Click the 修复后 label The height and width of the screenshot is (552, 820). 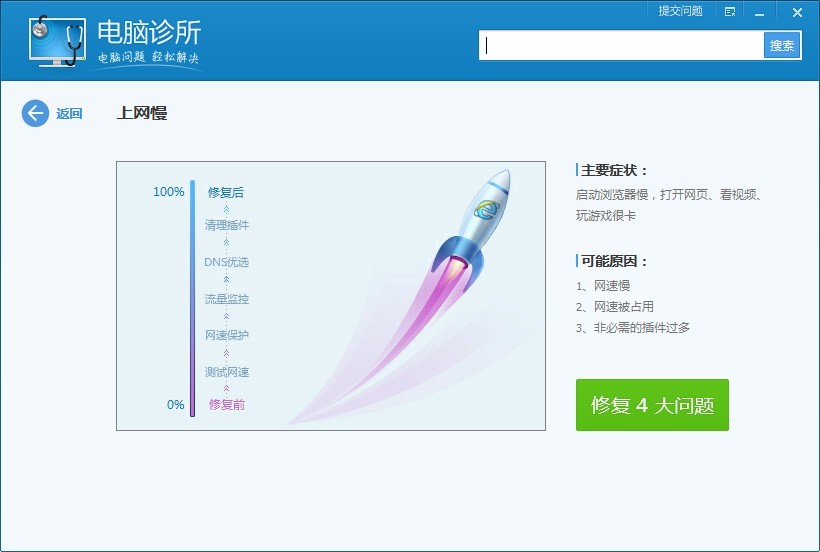(226, 192)
